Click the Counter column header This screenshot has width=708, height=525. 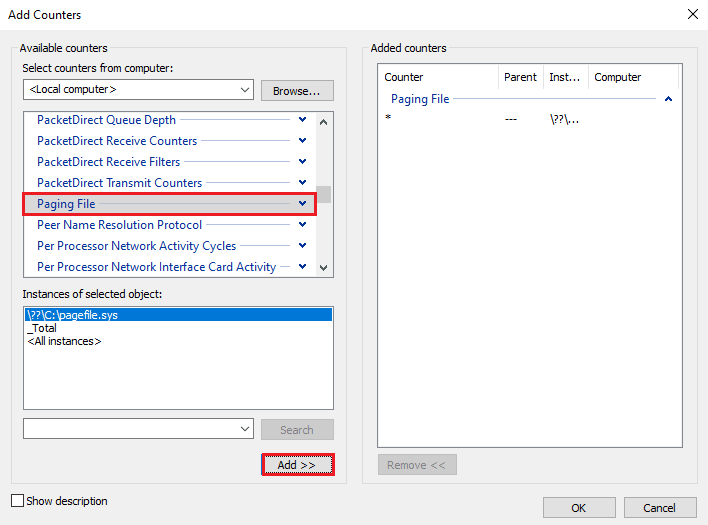pyautogui.click(x=438, y=77)
